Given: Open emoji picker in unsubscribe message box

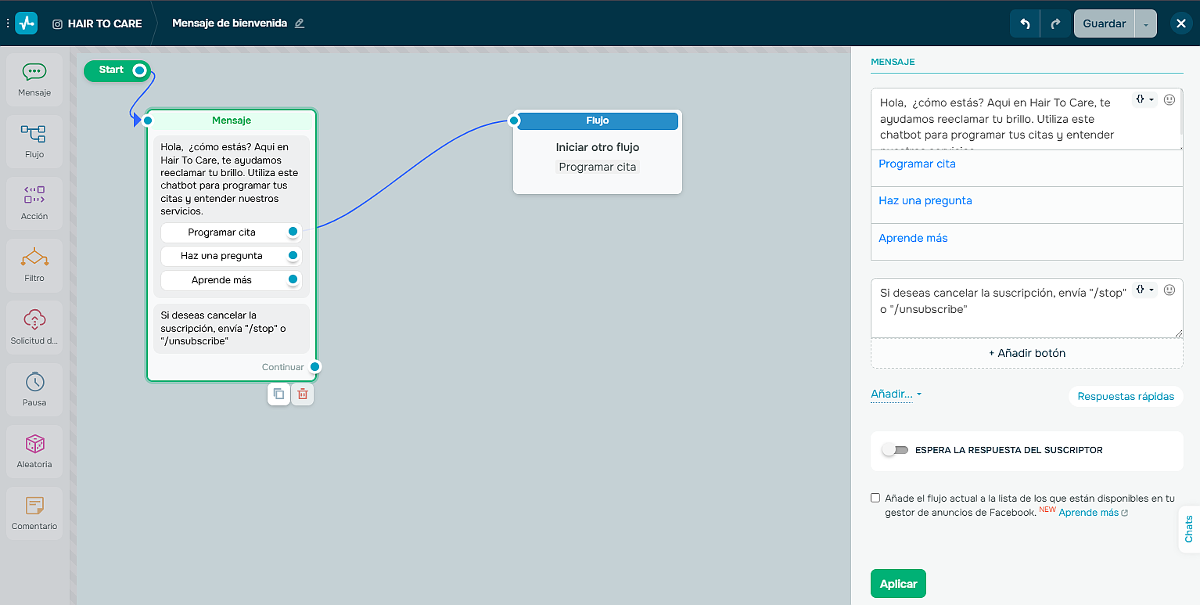Looking at the screenshot, I should [1170, 290].
